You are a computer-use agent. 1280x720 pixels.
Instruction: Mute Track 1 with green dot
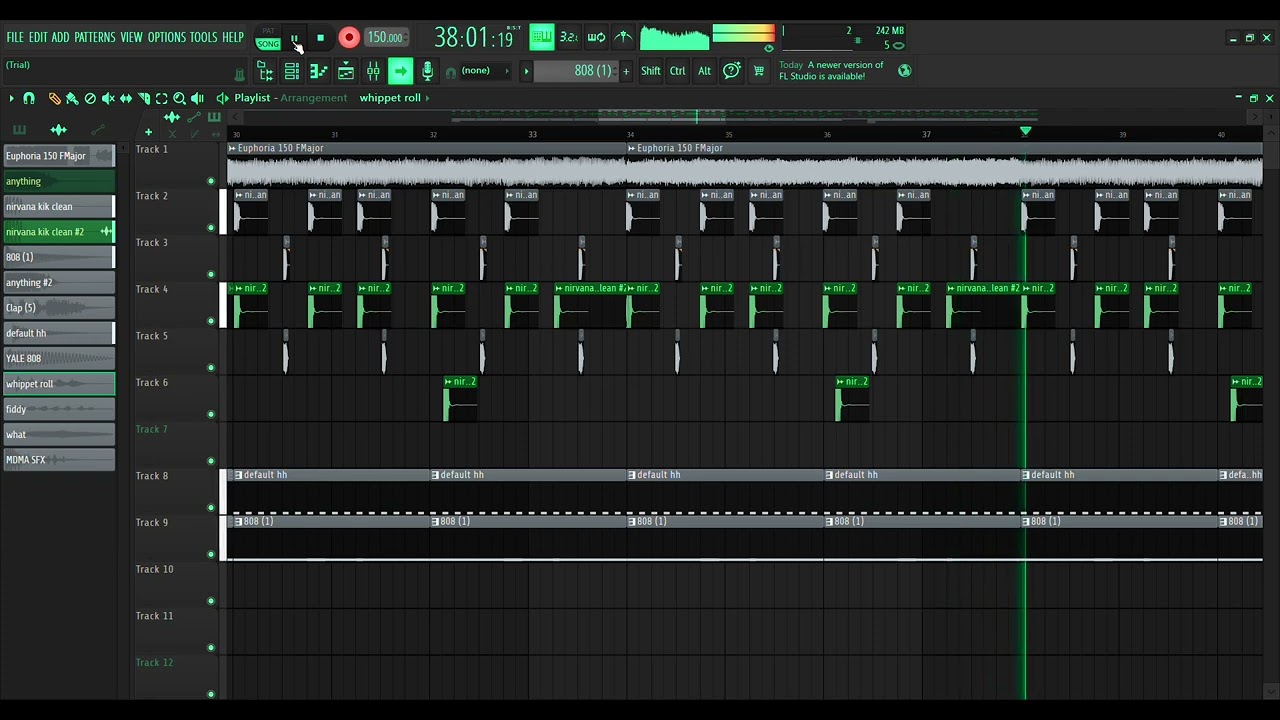[x=210, y=181]
